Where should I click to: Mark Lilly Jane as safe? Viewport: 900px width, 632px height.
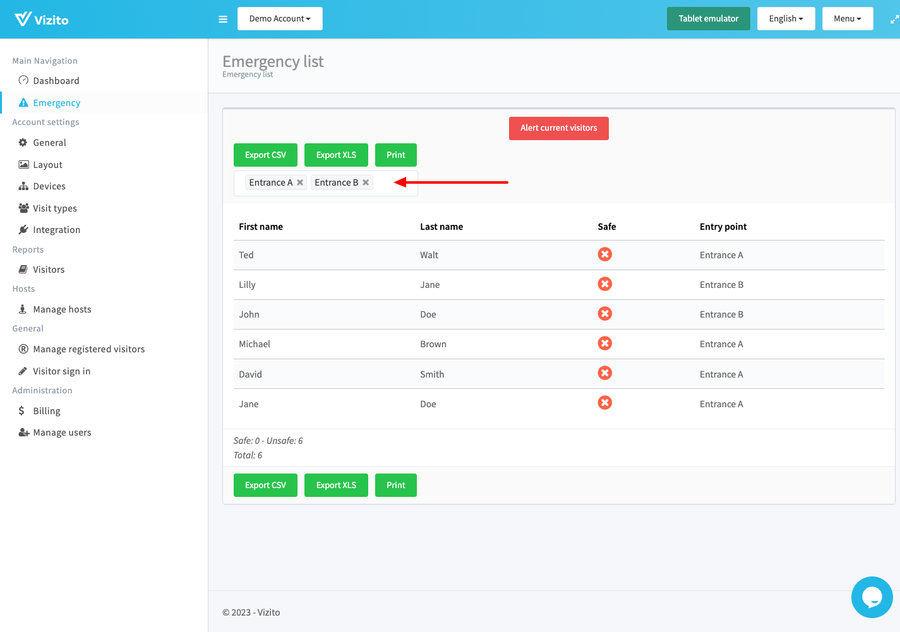coord(604,285)
